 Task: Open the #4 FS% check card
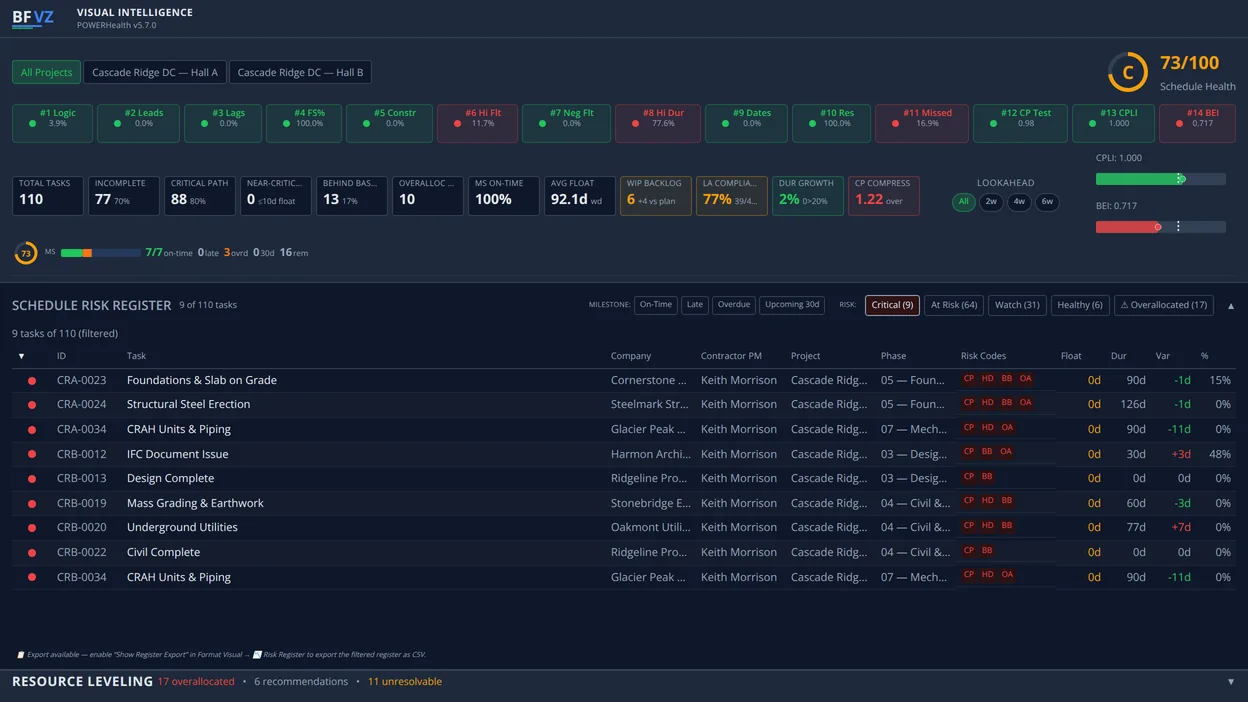[303, 124]
